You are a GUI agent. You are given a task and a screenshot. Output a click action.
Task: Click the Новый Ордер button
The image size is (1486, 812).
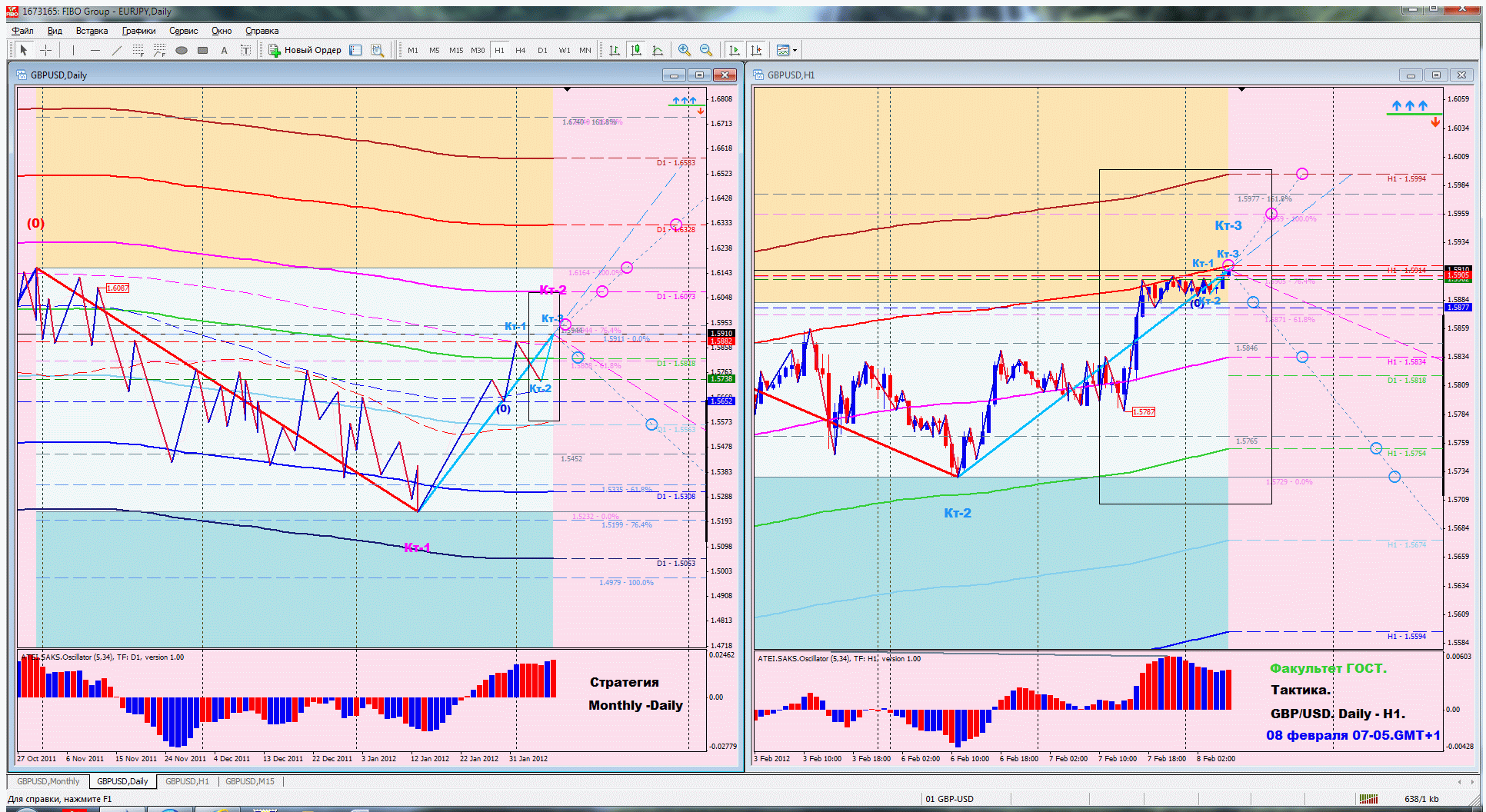pos(305,50)
